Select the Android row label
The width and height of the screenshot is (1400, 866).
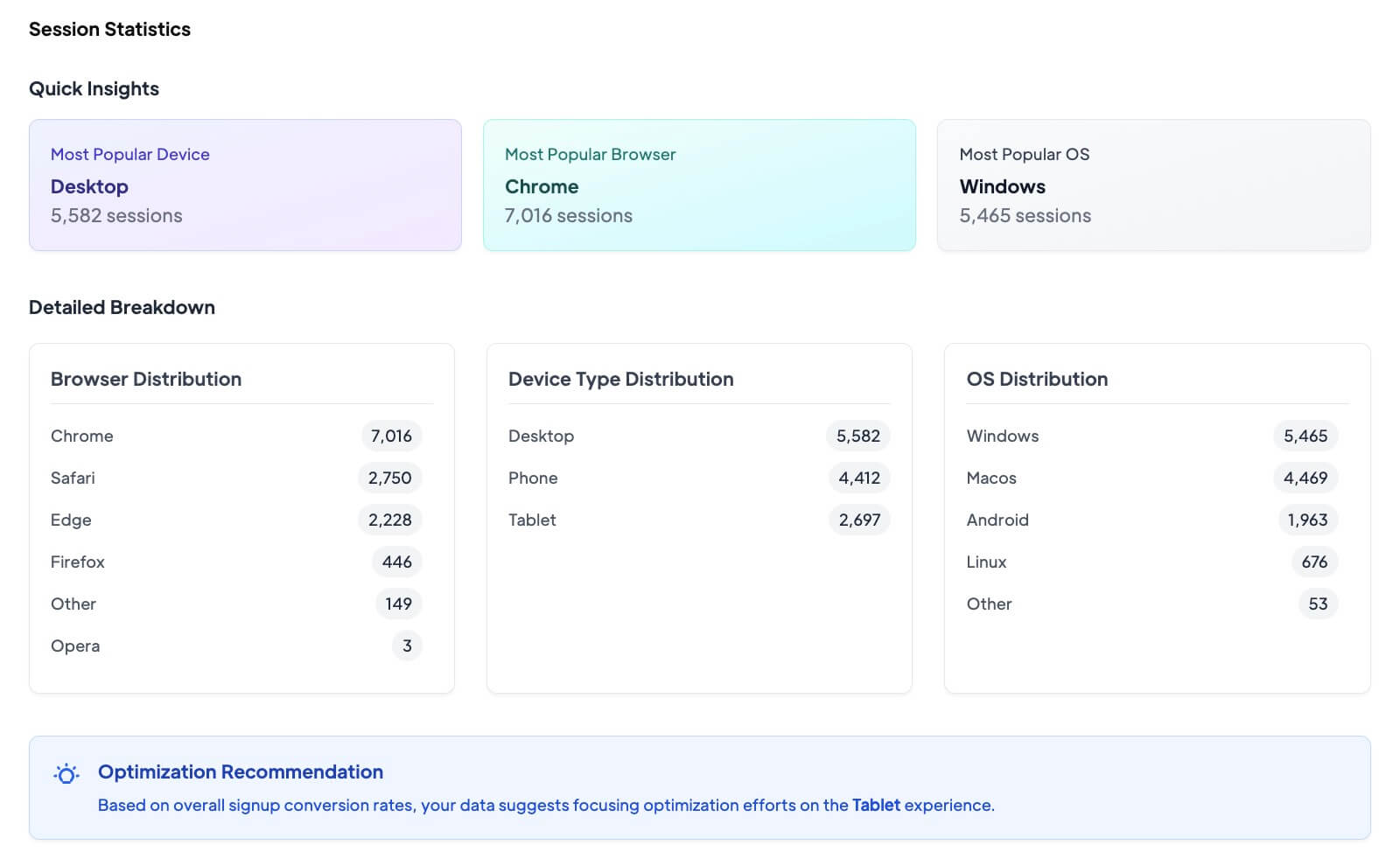point(997,520)
